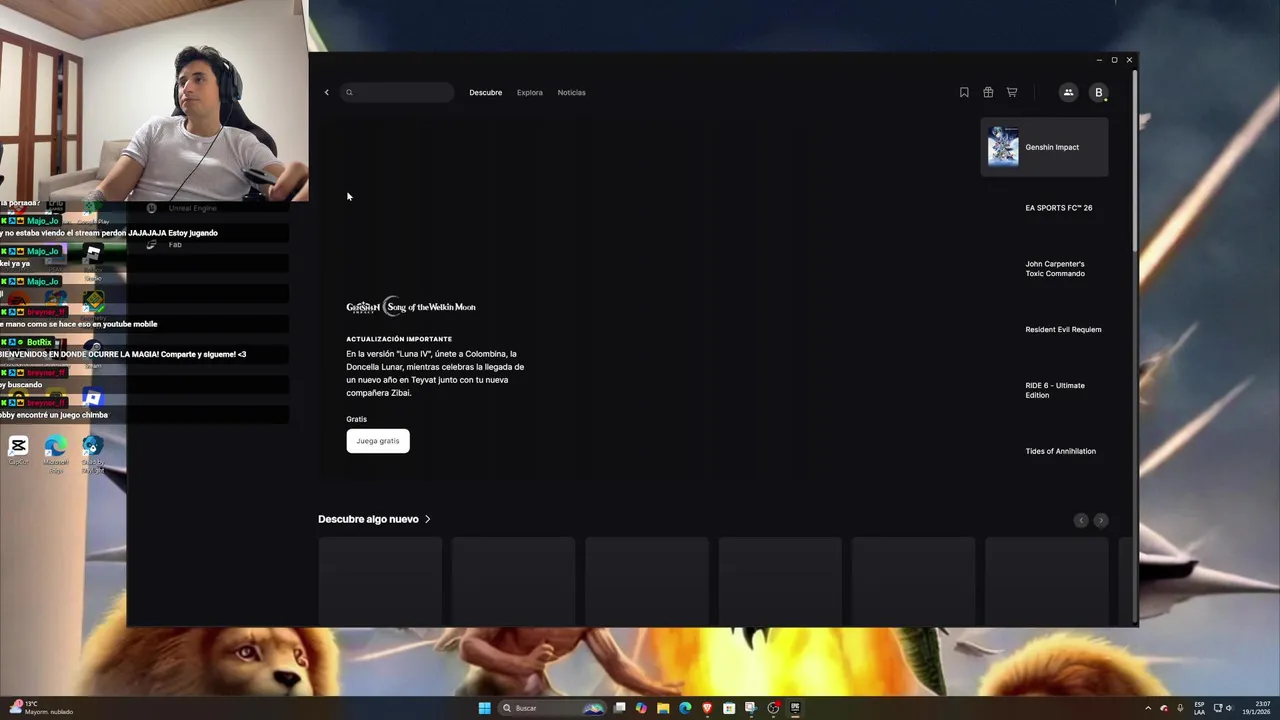Click the Juega gratis button

point(378,441)
